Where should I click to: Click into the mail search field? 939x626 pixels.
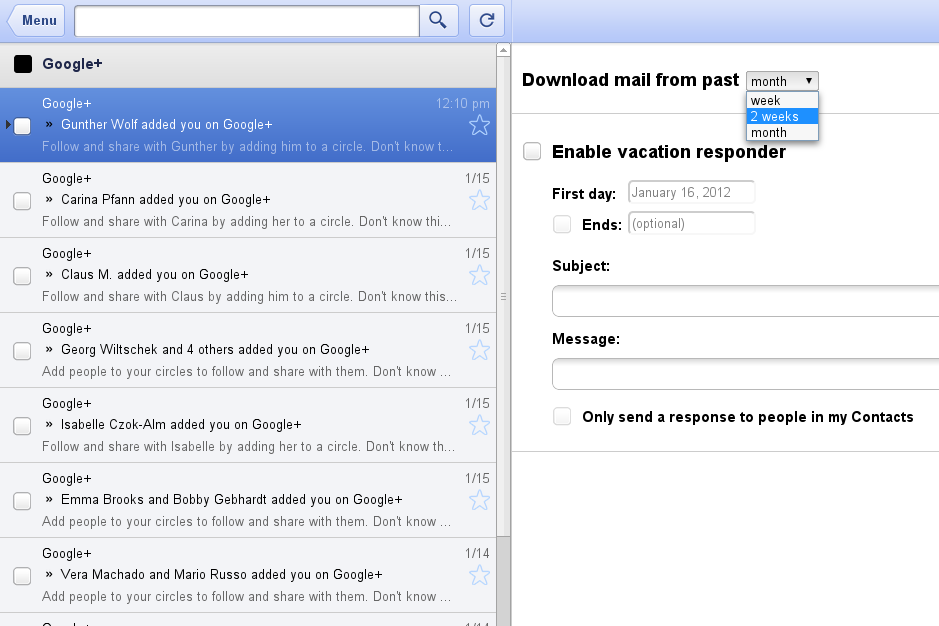(x=247, y=21)
